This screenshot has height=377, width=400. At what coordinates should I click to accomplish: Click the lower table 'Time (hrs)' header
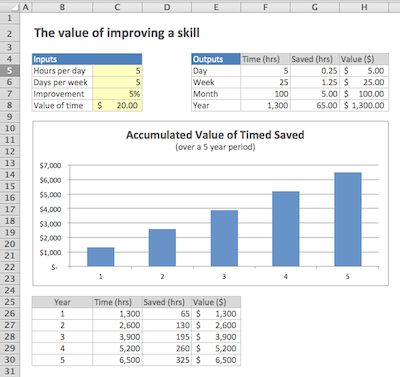click(x=117, y=302)
